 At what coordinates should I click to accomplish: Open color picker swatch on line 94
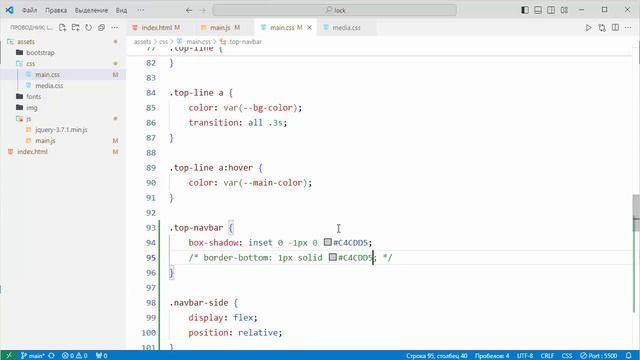pos(328,242)
